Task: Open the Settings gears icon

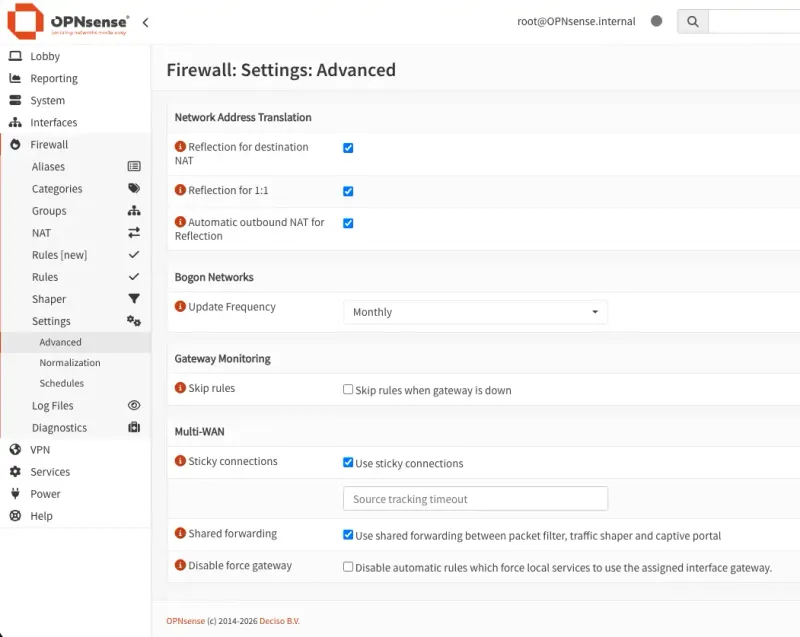Action: (x=132, y=320)
